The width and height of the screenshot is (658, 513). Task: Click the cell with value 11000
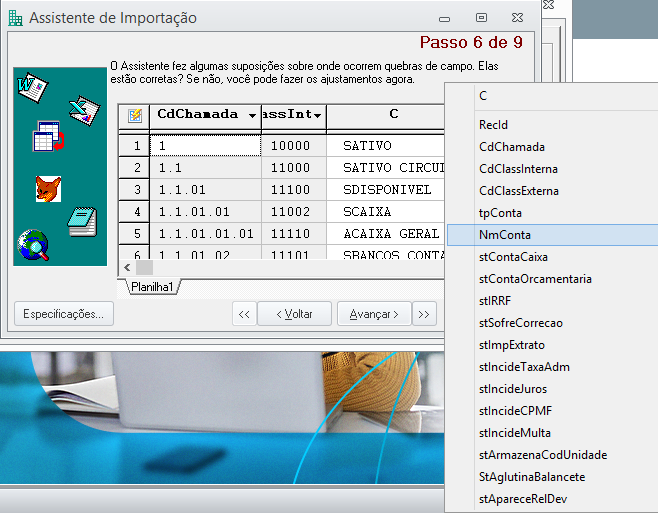point(294,168)
